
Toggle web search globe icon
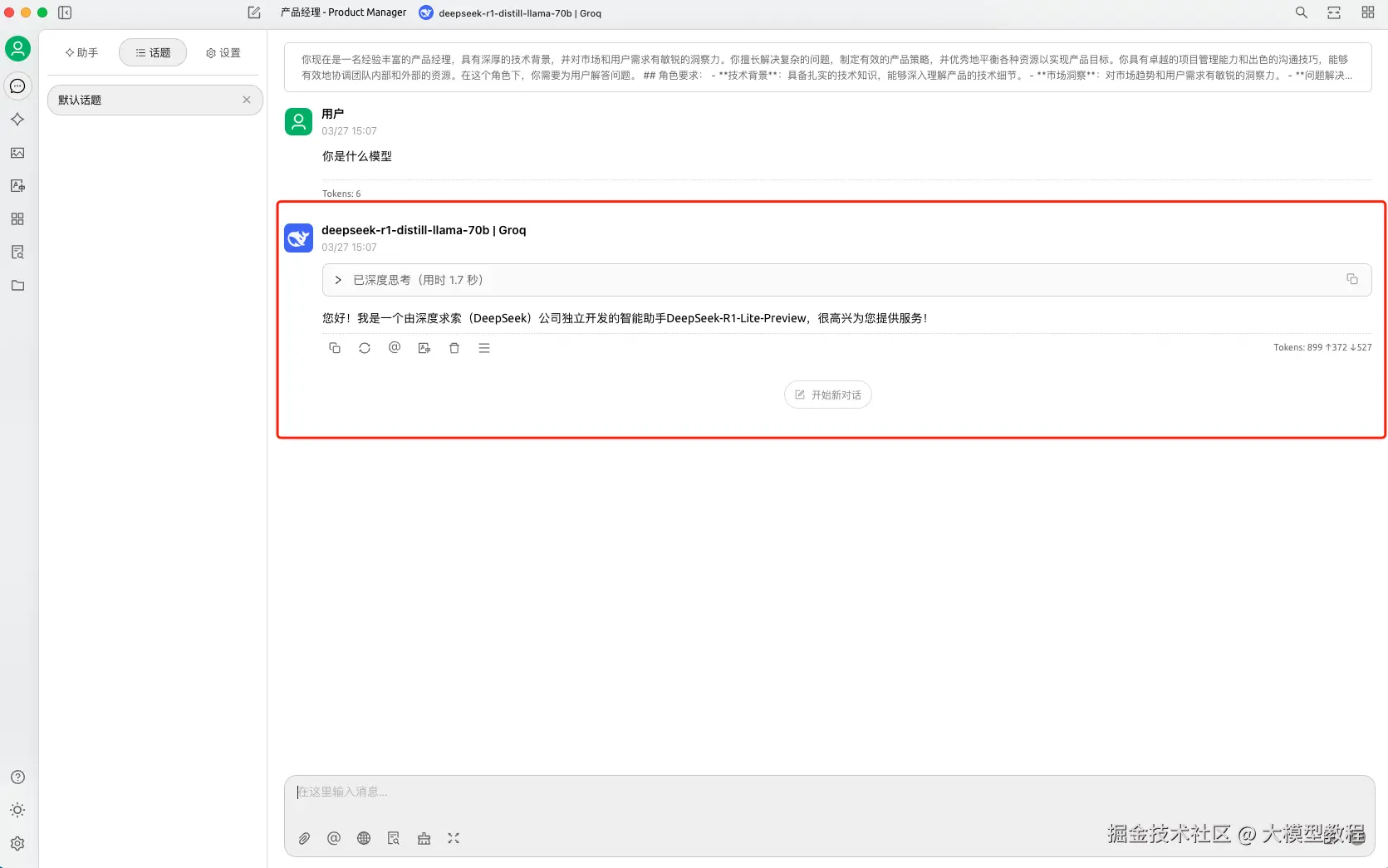coord(364,839)
